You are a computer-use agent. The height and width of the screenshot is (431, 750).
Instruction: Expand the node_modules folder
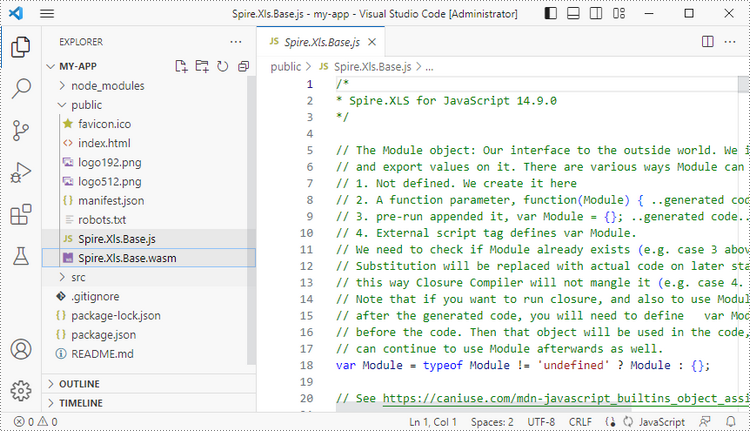(98, 86)
